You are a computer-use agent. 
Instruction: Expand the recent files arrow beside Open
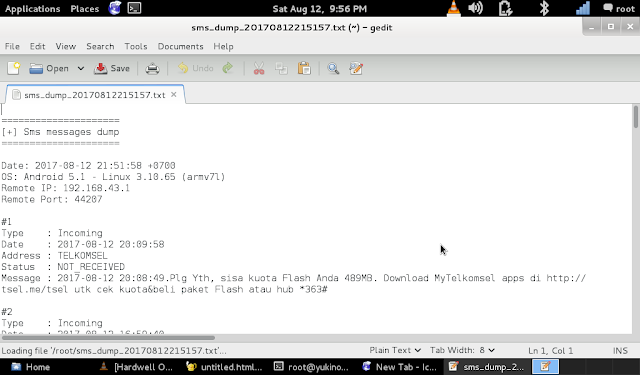pyautogui.click(x=81, y=68)
